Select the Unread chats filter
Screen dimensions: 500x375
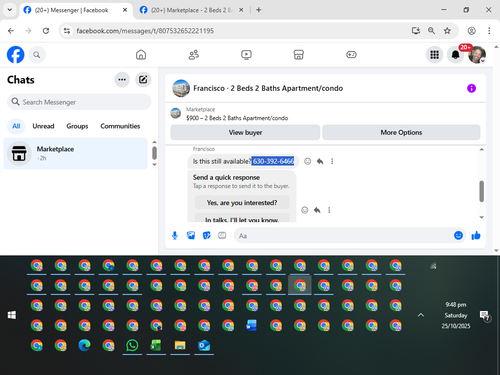(x=43, y=126)
